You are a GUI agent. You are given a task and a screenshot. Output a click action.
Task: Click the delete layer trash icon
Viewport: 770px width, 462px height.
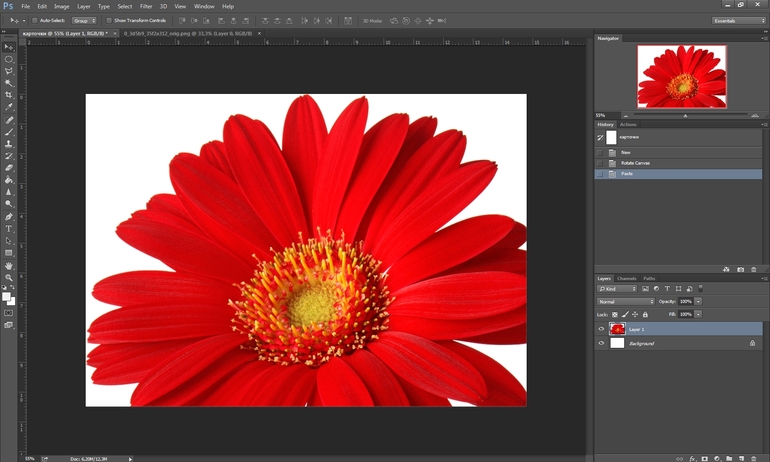tap(753, 458)
